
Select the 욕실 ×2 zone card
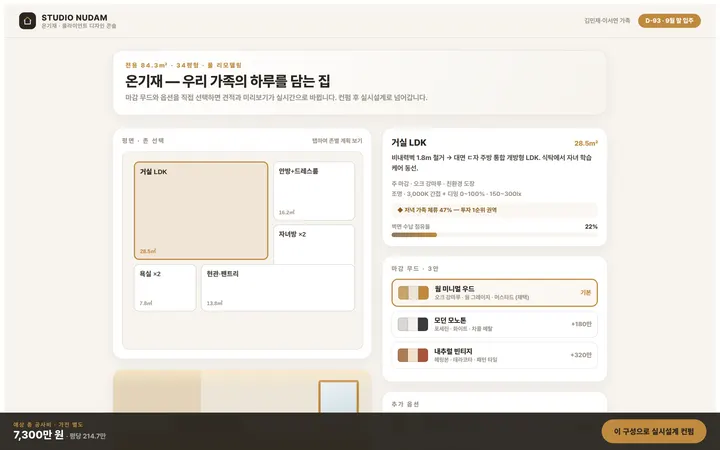(x=165, y=288)
